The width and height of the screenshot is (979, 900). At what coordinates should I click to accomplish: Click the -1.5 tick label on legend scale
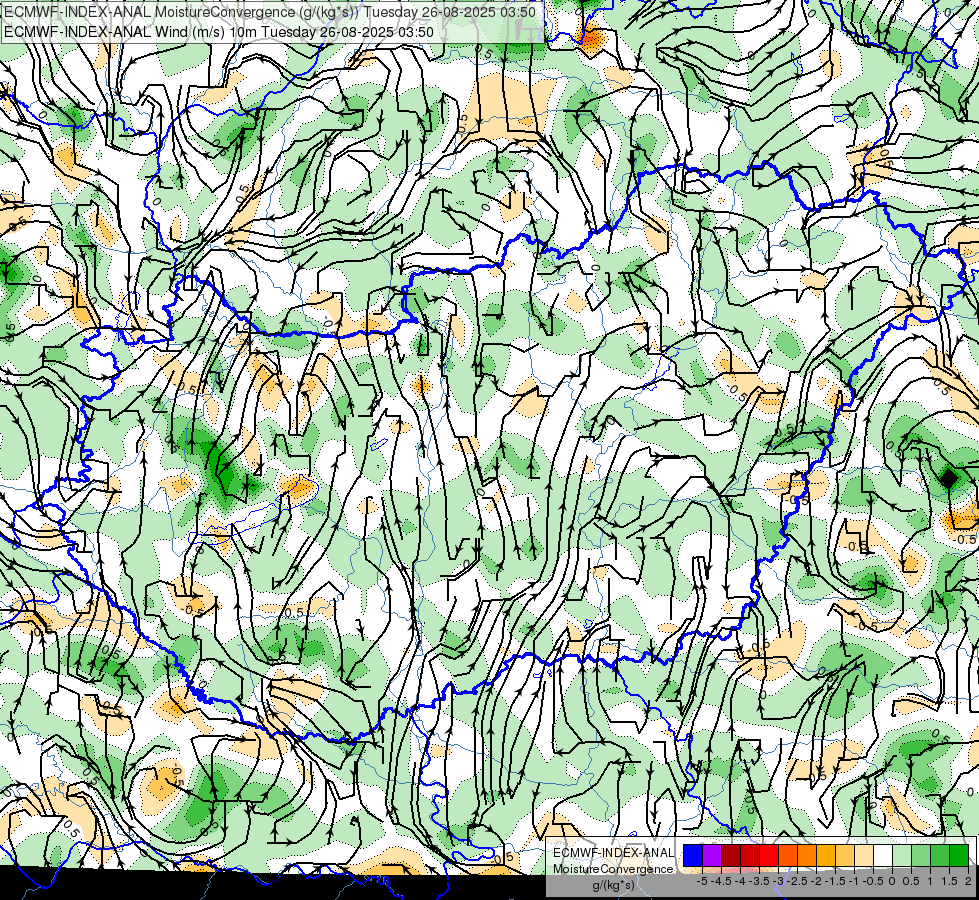pos(835,881)
